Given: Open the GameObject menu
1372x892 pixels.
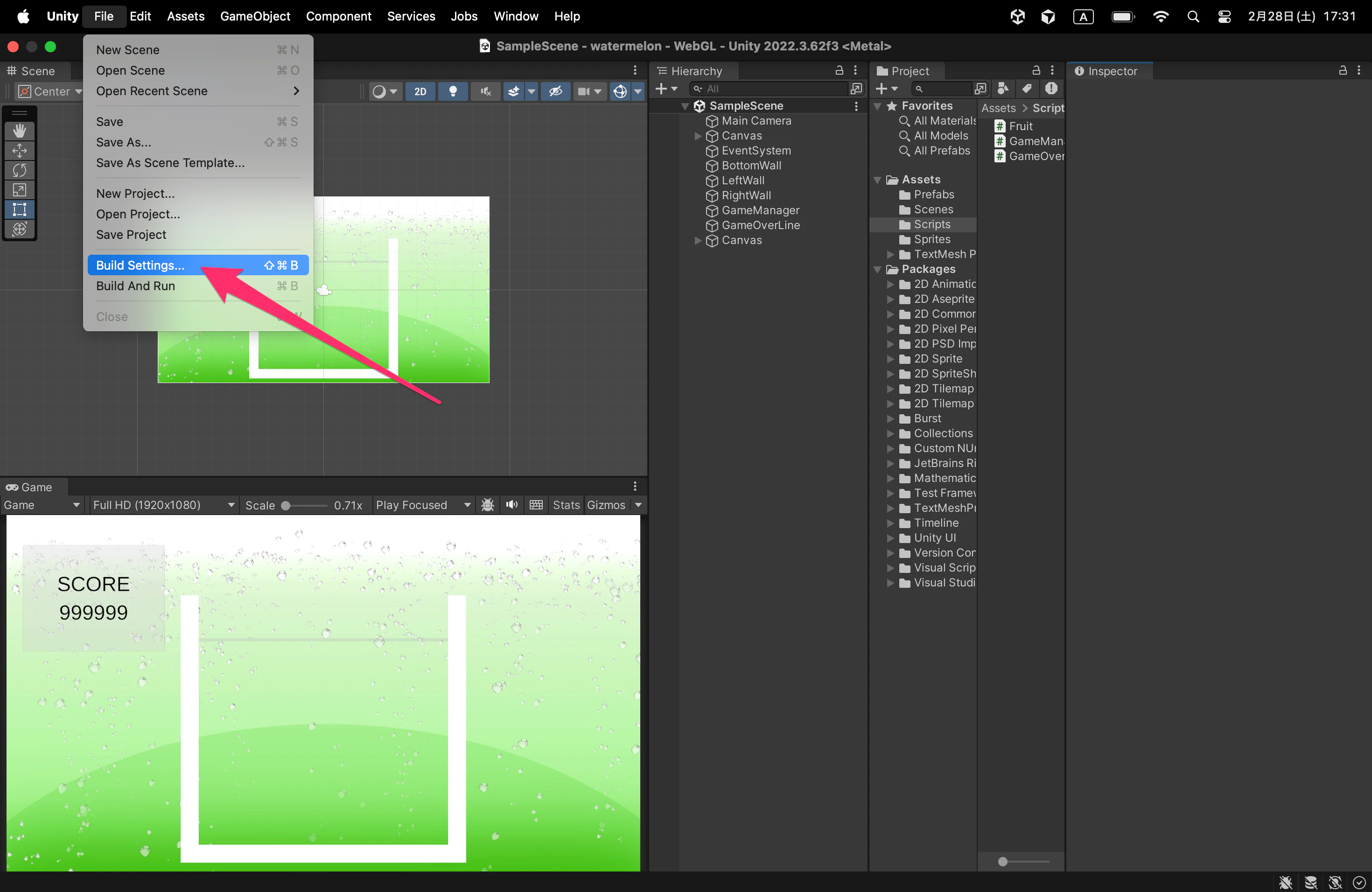Looking at the screenshot, I should click(x=255, y=17).
